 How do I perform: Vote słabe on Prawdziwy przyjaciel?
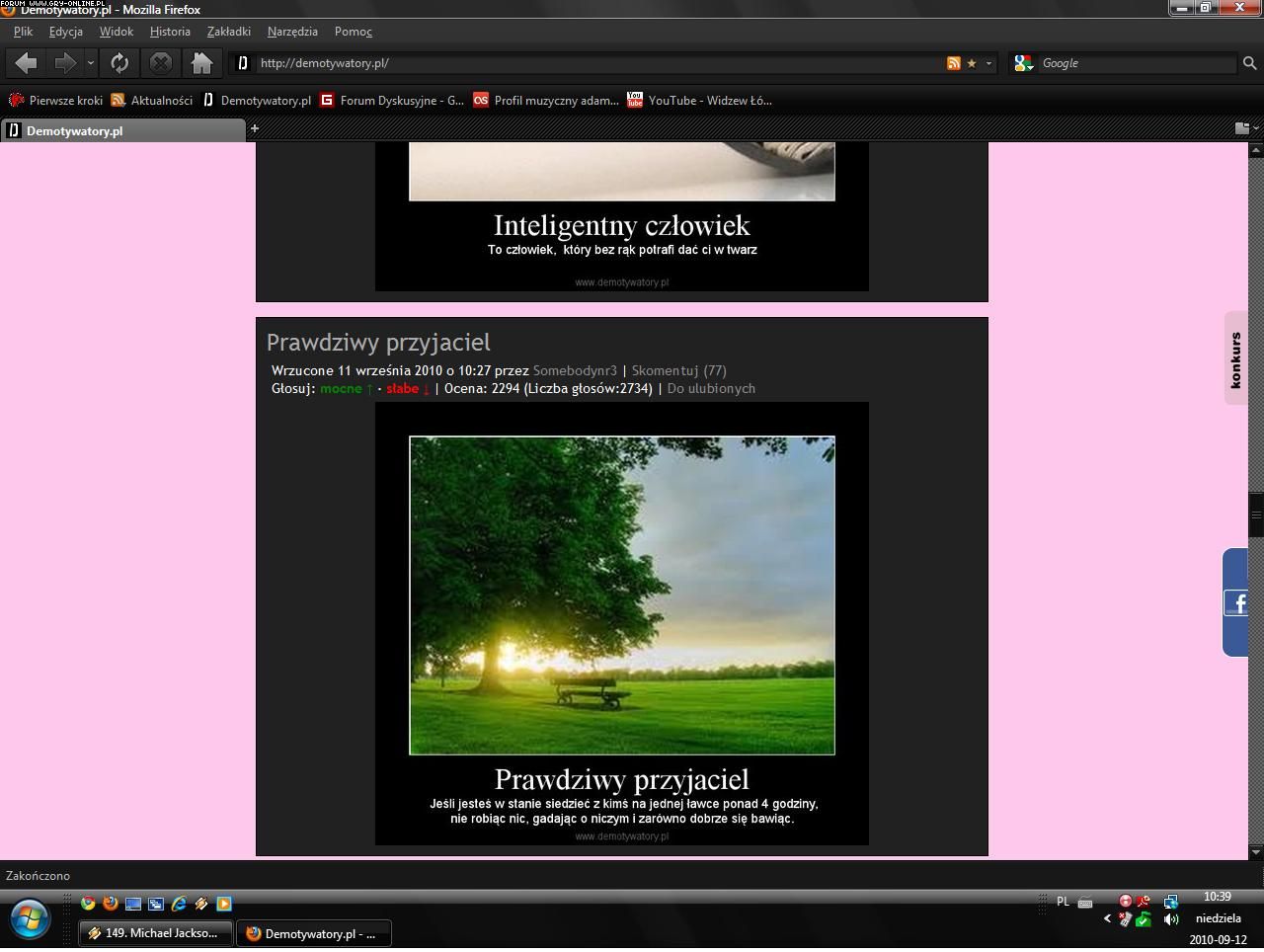pos(408,389)
